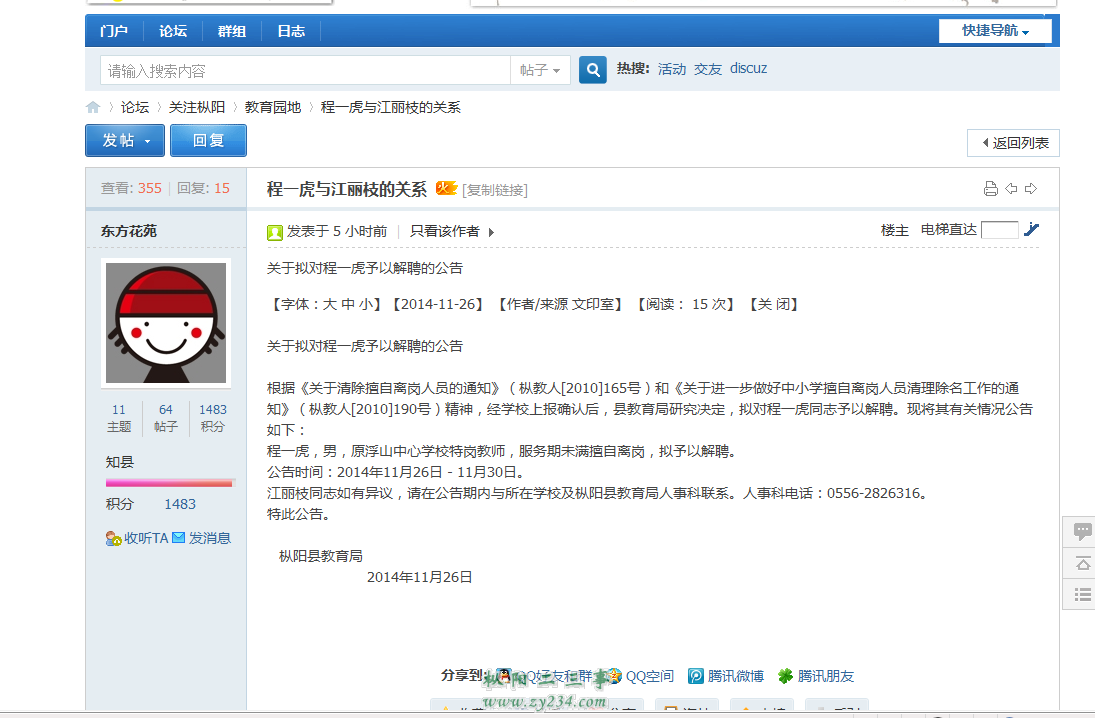
Task: Click the signature 枞阳县教育局
Action: [321, 556]
